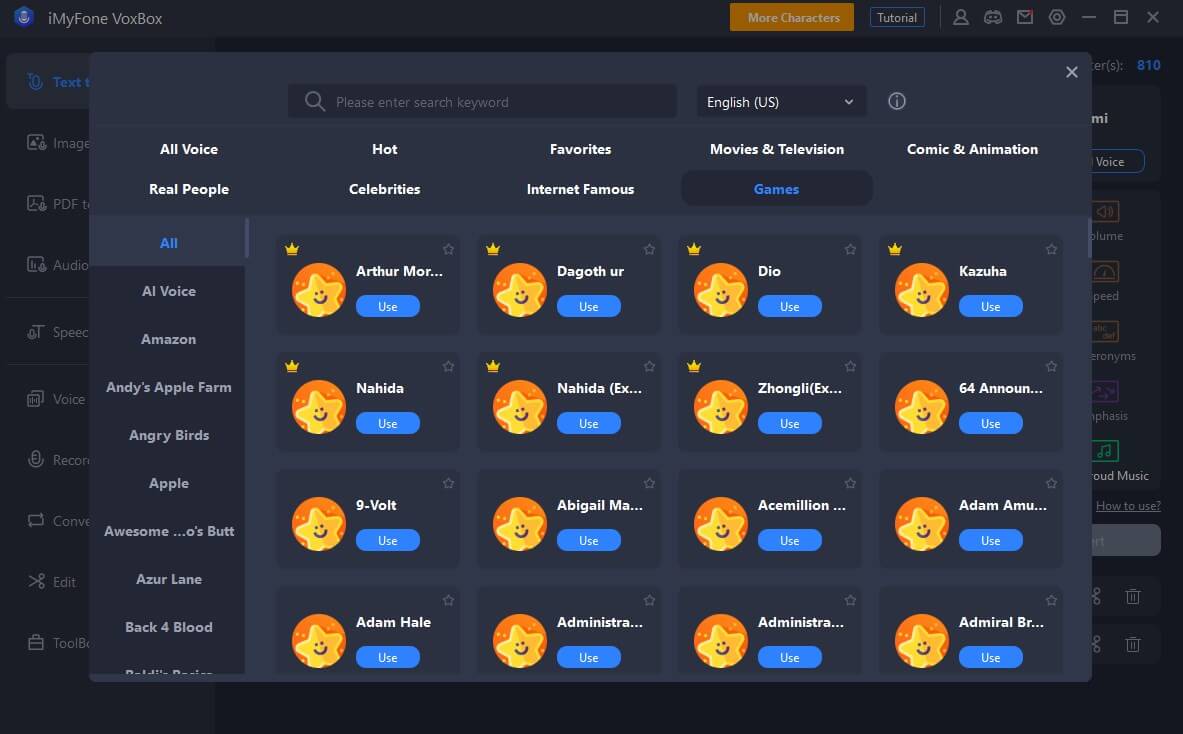Favorite the Arthur Mor... voice

coord(448,249)
